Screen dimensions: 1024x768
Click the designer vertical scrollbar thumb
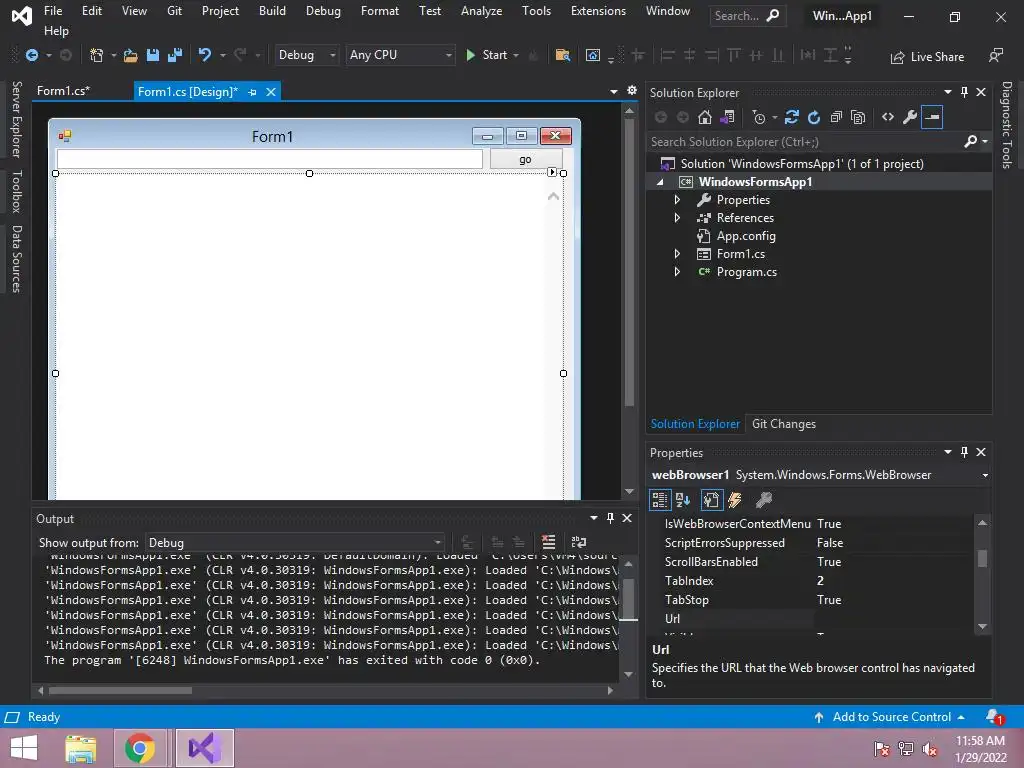pyautogui.click(x=629, y=262)
